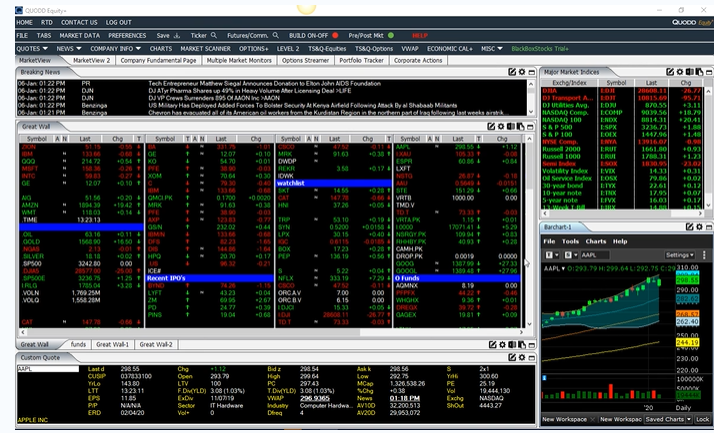Open the chart type T dropdown
This screenshot has width=714, height=433.
coord(552,255)
